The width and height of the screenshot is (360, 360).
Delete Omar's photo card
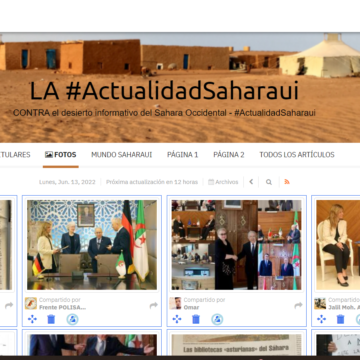(196, 319)
